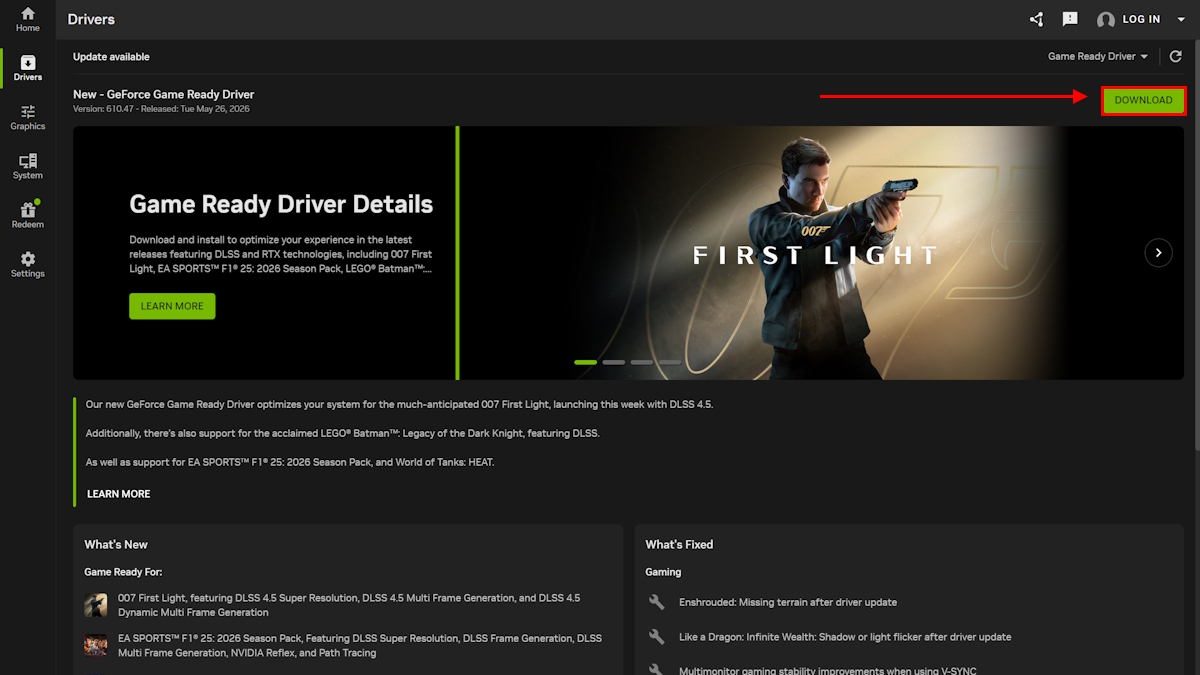Click the user avatar icon
This screenshot has width=1200, height=675.
tap(1105, 19)
